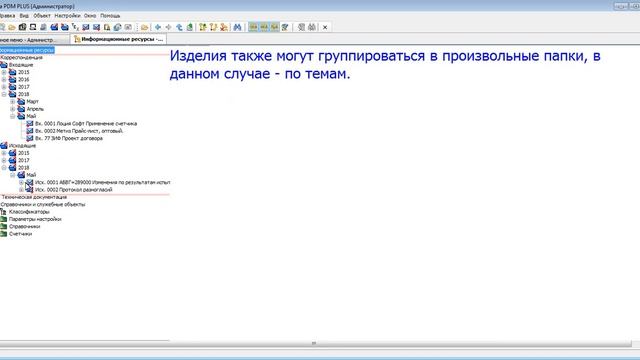Click the X icon in the toolbar
The height and width of the screenshot is (360, 640).
(325, 27)
